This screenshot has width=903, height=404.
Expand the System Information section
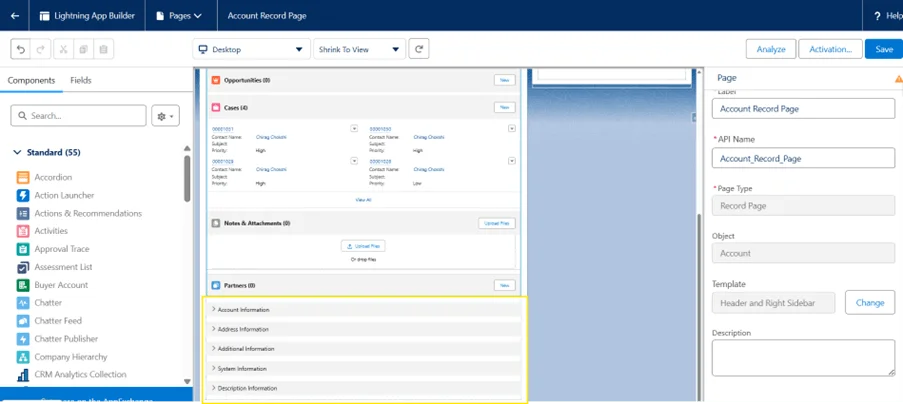(364, 368)
